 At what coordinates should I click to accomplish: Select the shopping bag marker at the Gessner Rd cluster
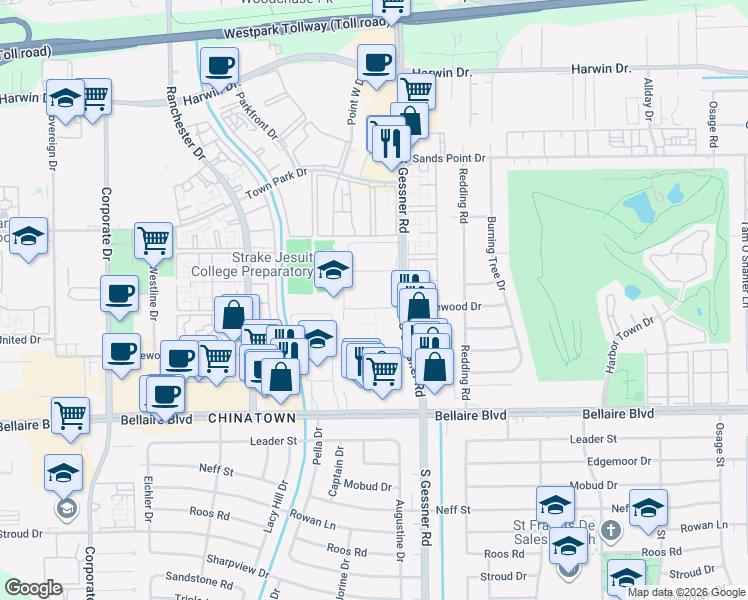point(418,308)
